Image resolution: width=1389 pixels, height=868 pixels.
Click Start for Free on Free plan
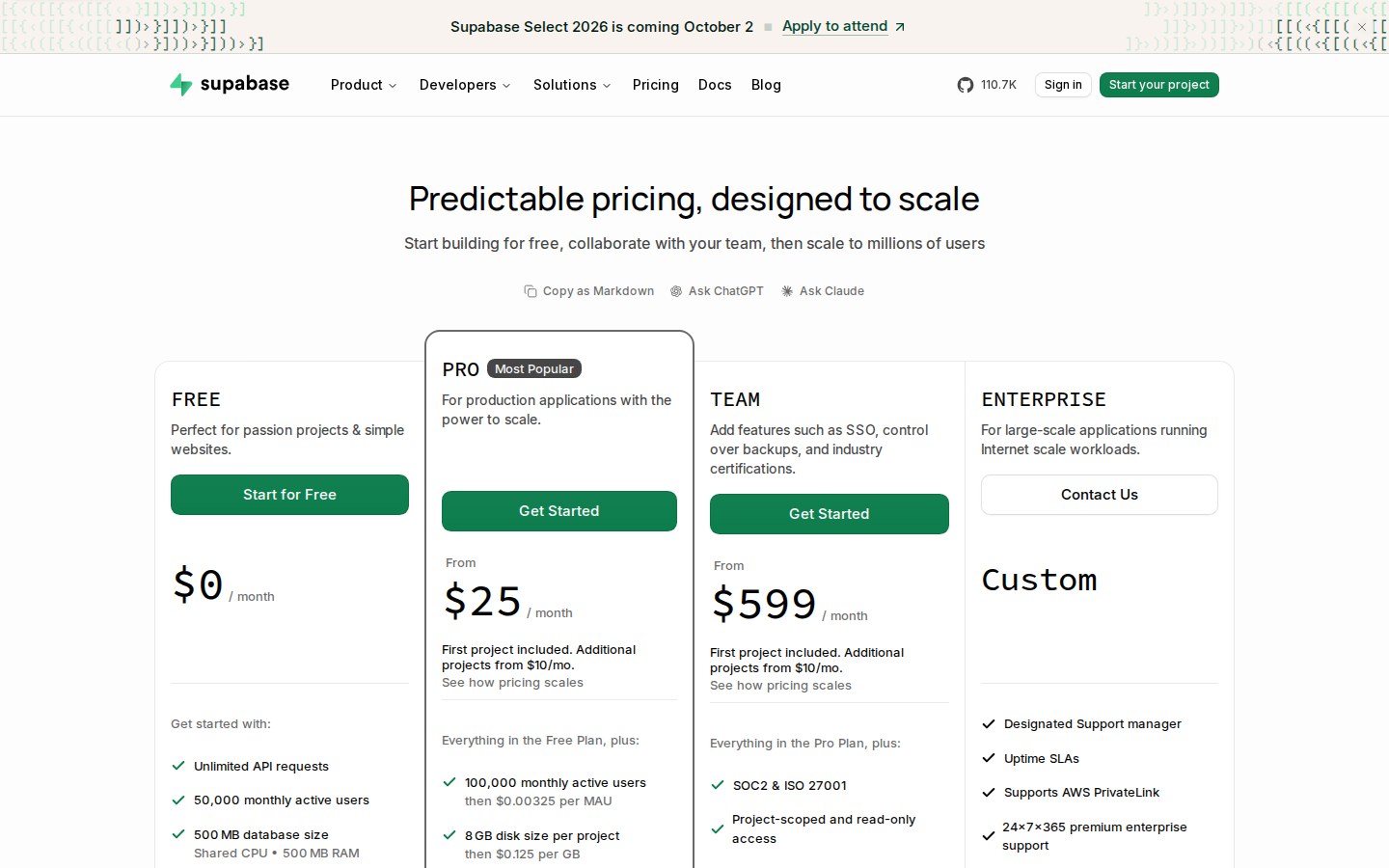click(289, 495)
